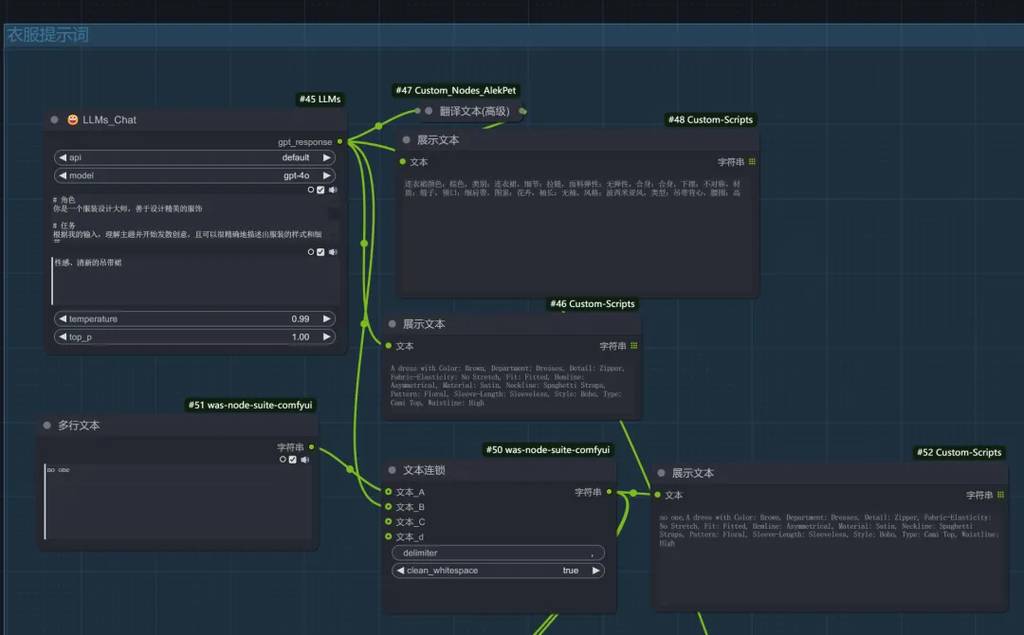Click the gpt_response output connector
The height and width of the screenshot is (635, 1024).
pyautogui.click(x=340, y=142)
